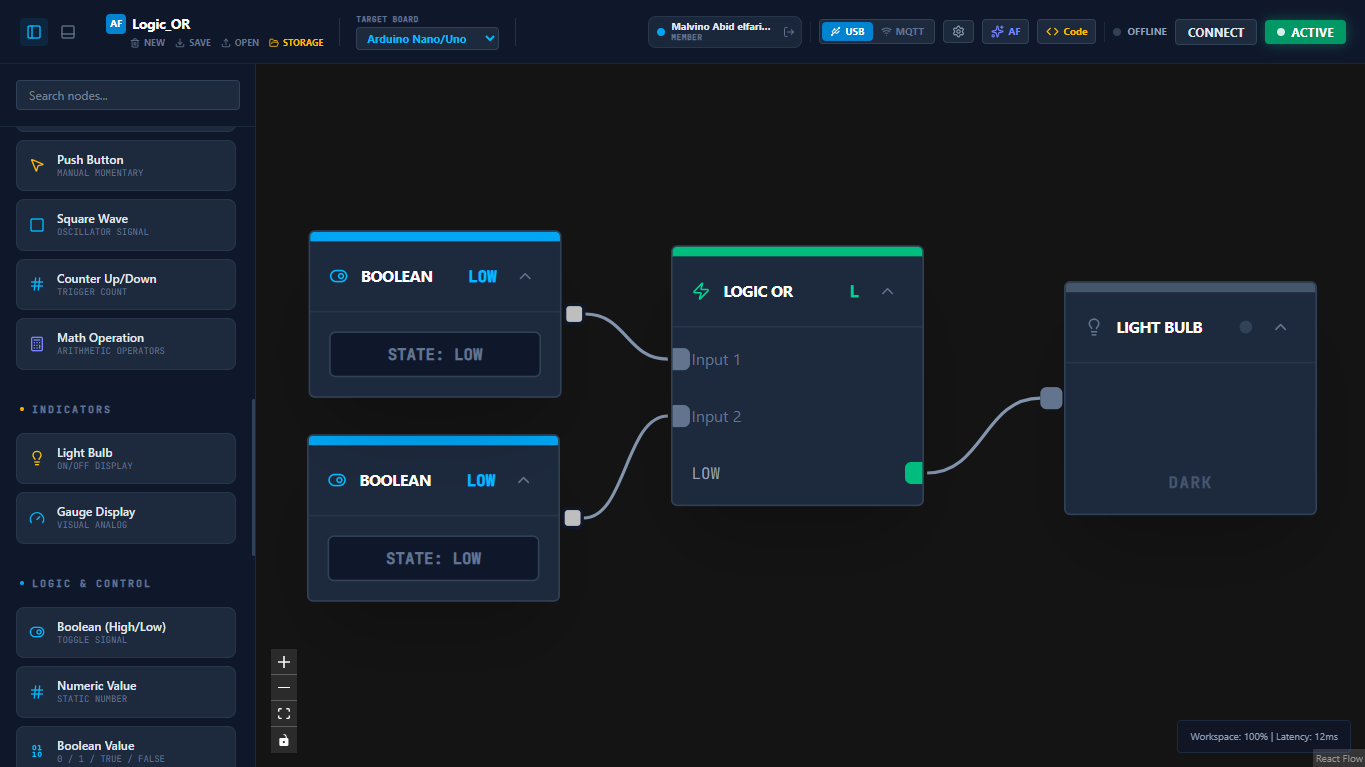This screenshot has width=1365, height=767.
Task: Click OPEN in the header
Action: point(240,43)
